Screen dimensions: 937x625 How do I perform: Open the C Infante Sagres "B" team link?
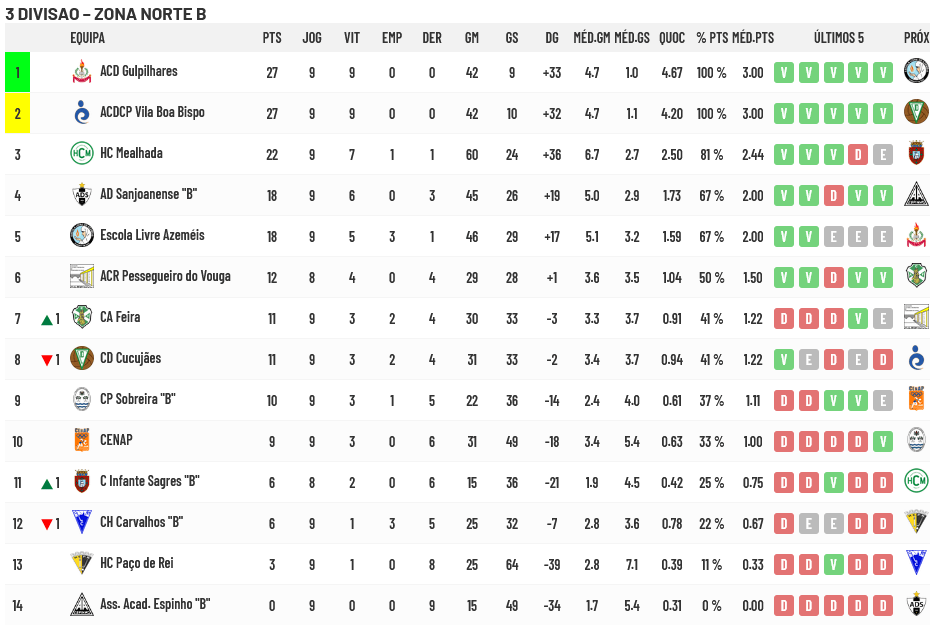click(x=150, y=482)
